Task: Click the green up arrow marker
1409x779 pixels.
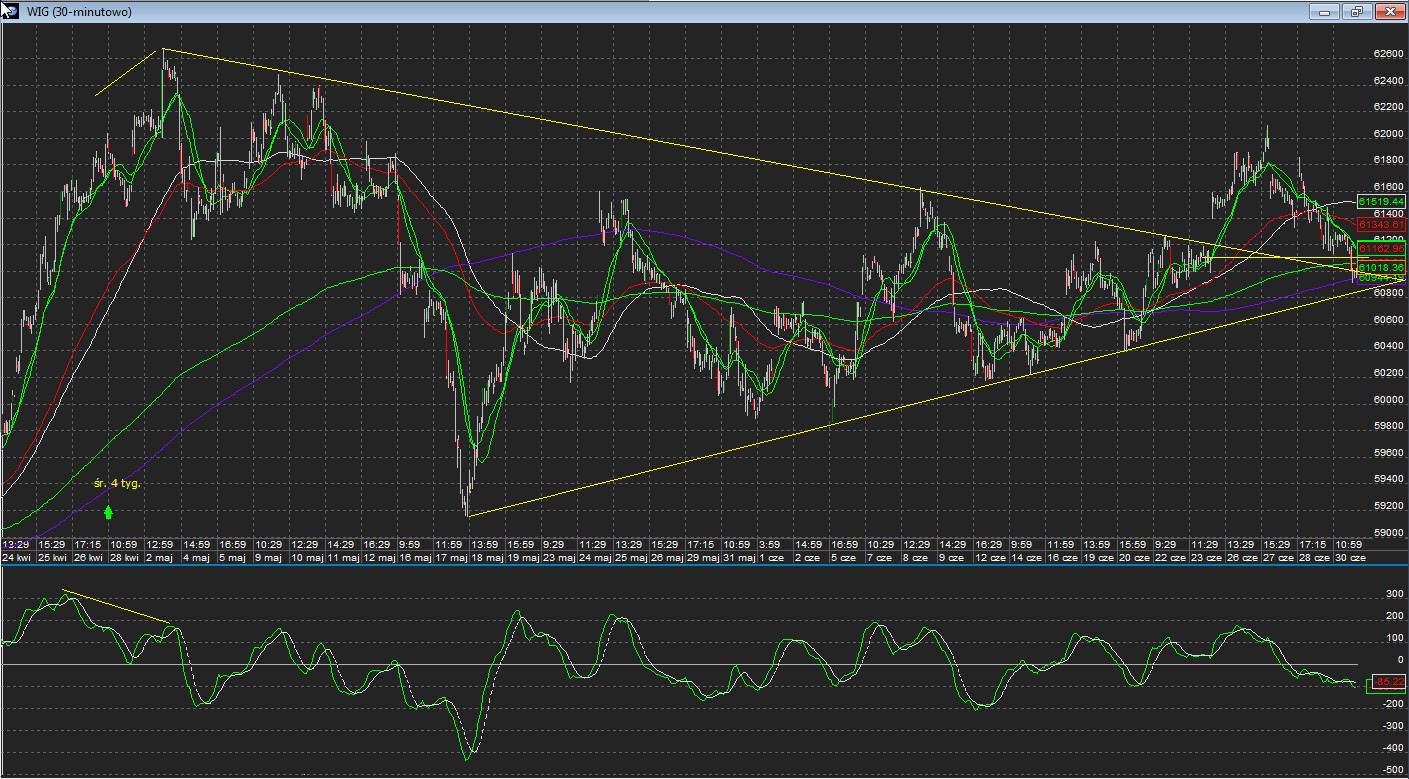Action: (108, 512)
